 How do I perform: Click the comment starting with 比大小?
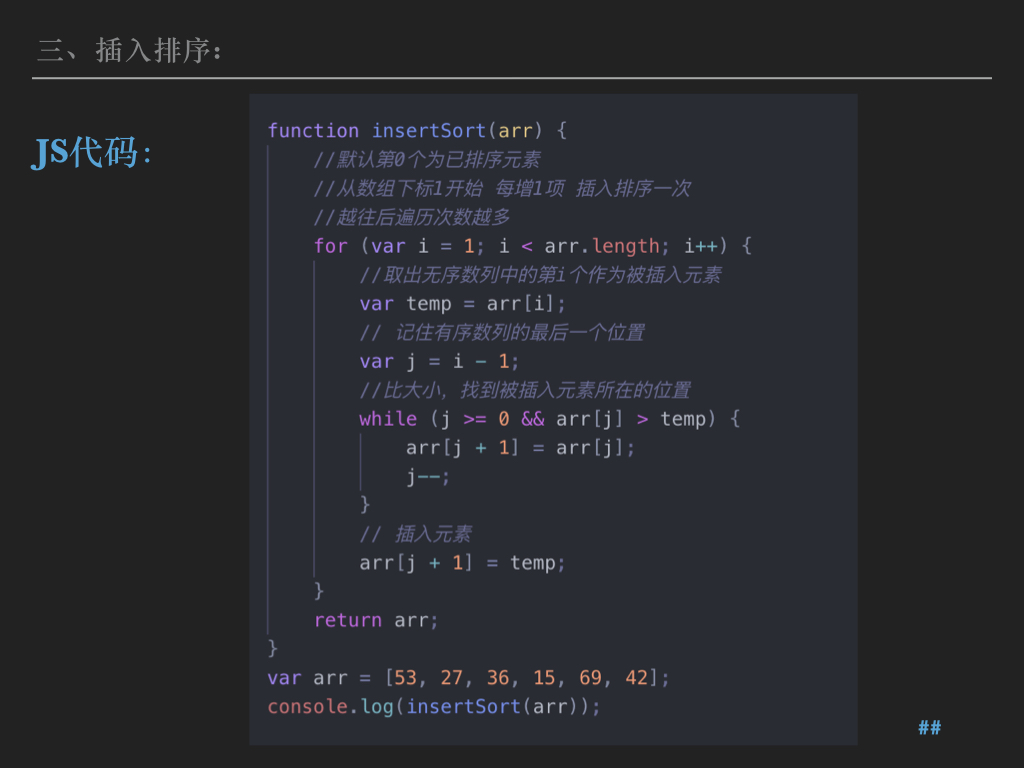click(525, 390)
